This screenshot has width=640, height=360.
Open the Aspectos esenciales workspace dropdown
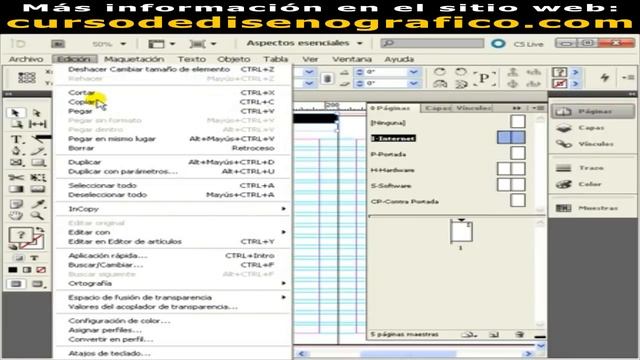[x=304, y=43]
